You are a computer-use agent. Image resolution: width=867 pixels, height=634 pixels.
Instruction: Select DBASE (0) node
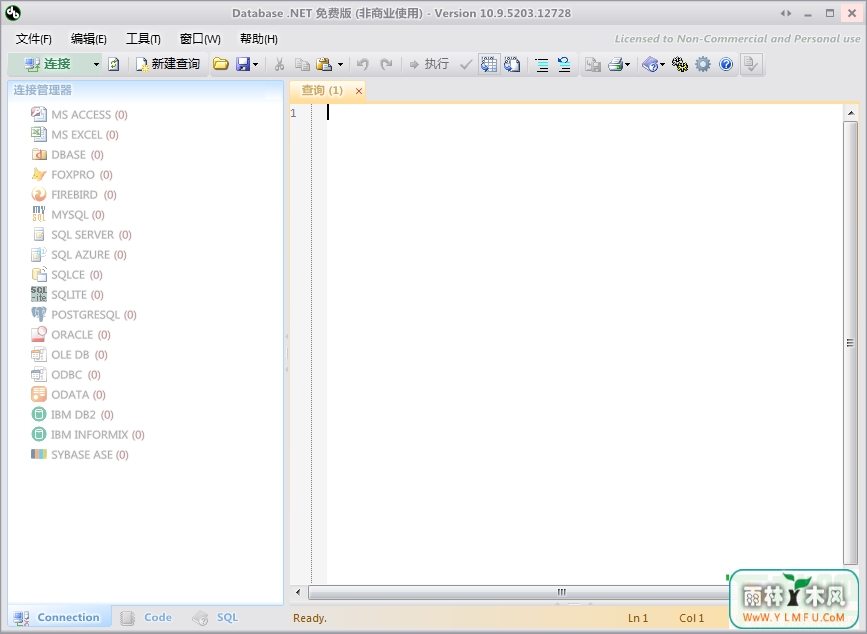[77, 155]
